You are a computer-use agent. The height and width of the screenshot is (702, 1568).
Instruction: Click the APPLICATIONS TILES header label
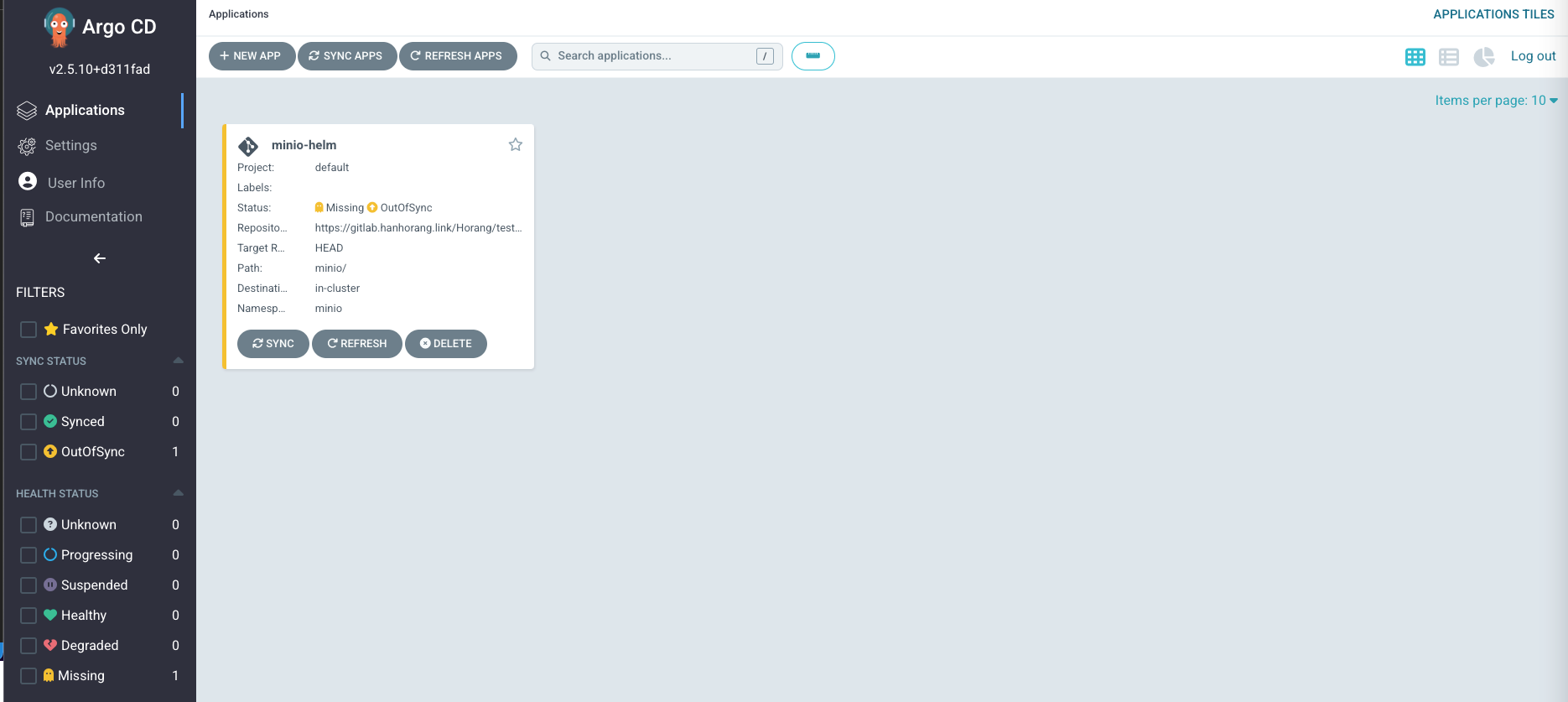(x=1493, y=14)
